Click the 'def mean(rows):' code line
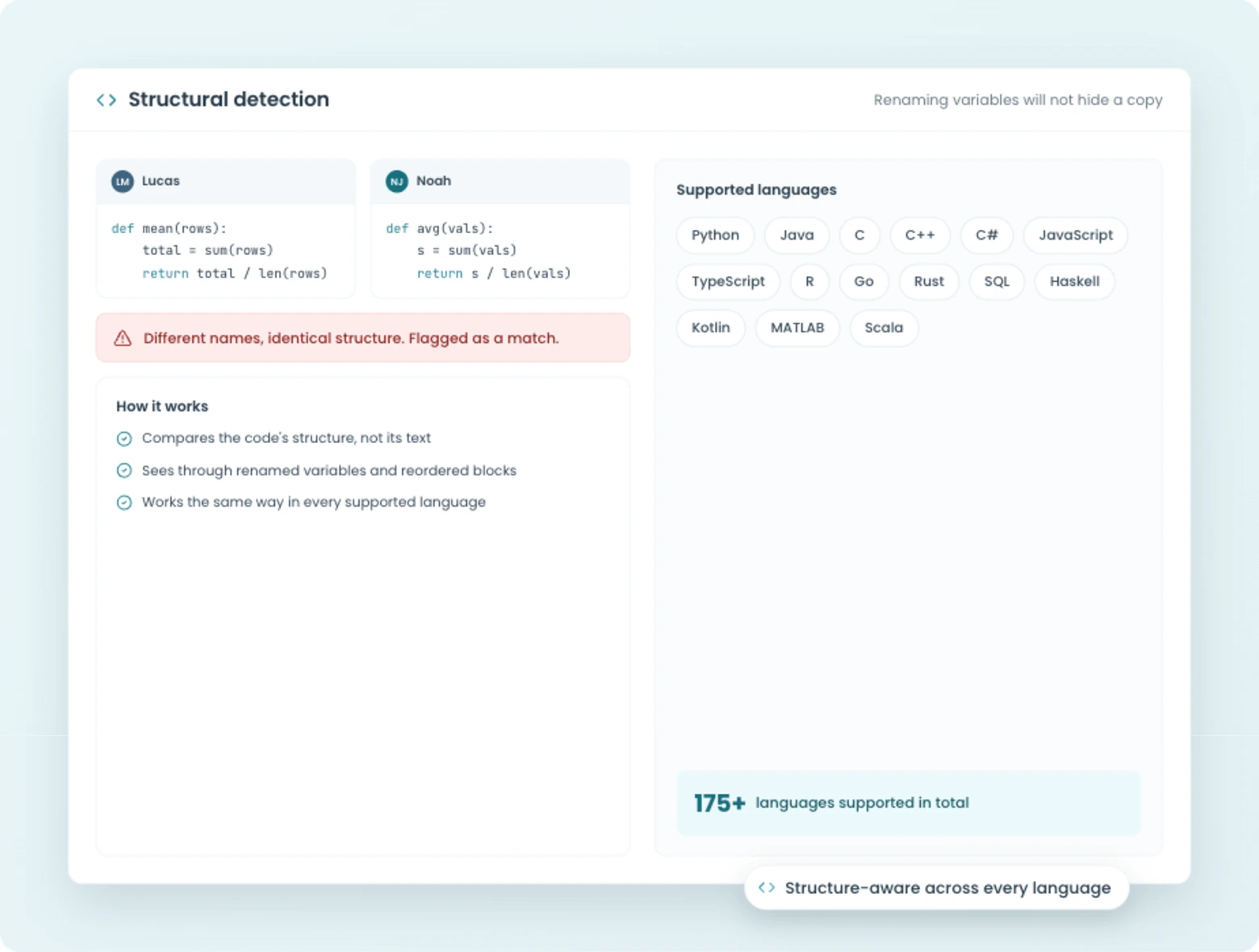Image resolution: width=1259 pixels, height=952 pixels. 169,228
